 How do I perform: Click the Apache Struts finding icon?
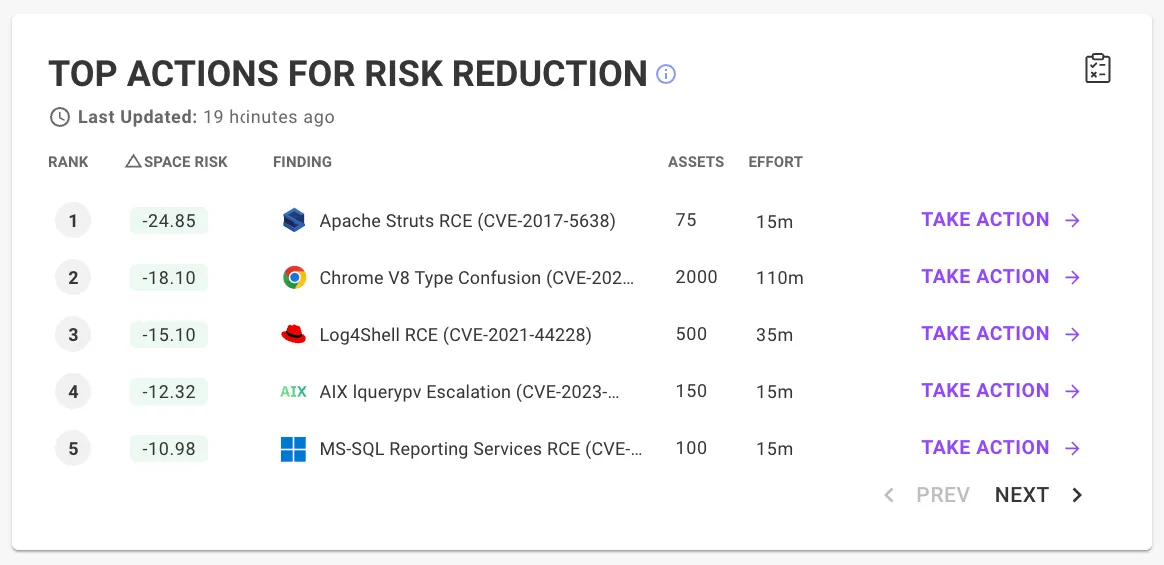coord(294,221)
